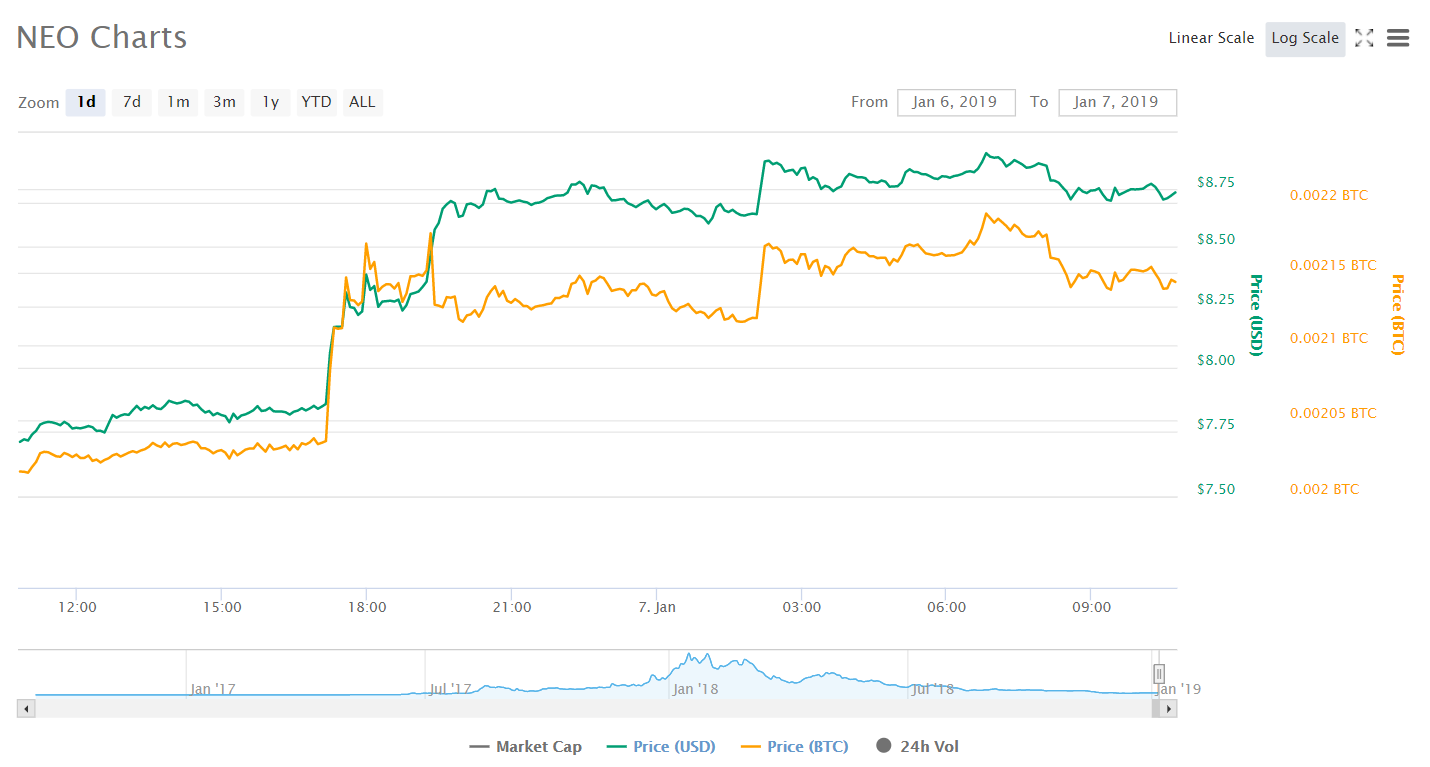Click the fullscreen expand icon
Viewport: 1430px width, 767px height.
click(1364, 38)
